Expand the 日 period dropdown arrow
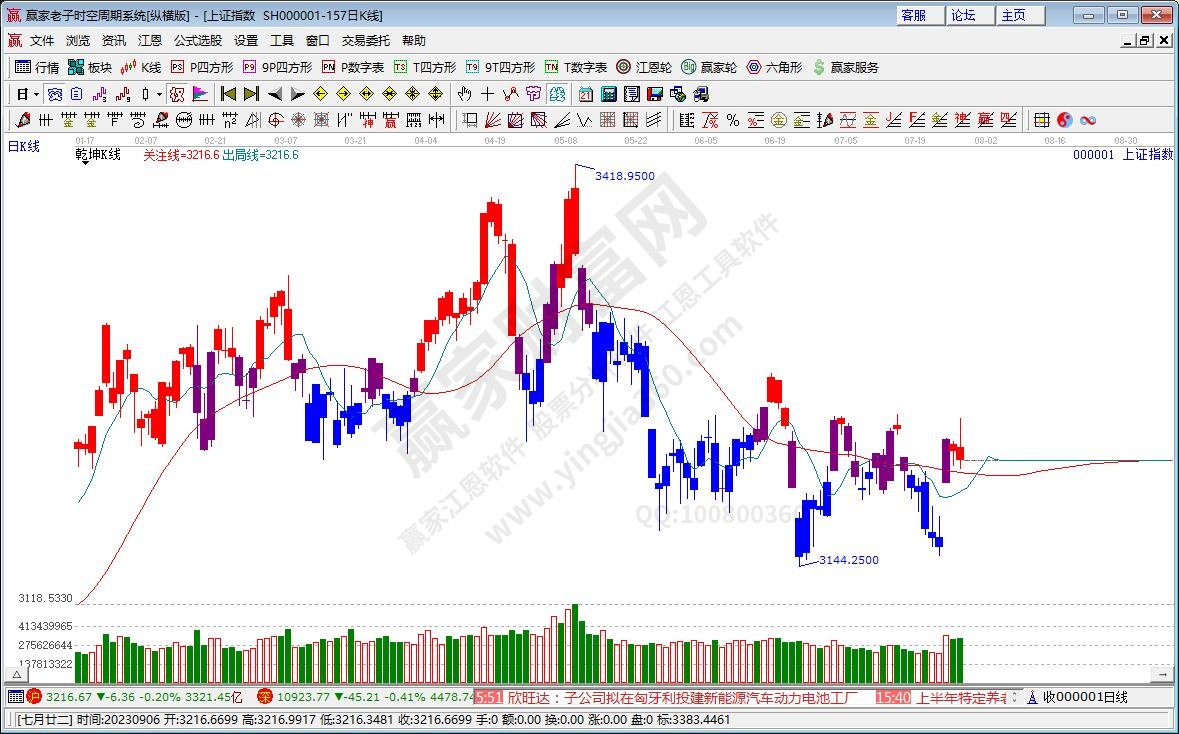This screenshot has width=1179, height=734. tap(37, 94)
